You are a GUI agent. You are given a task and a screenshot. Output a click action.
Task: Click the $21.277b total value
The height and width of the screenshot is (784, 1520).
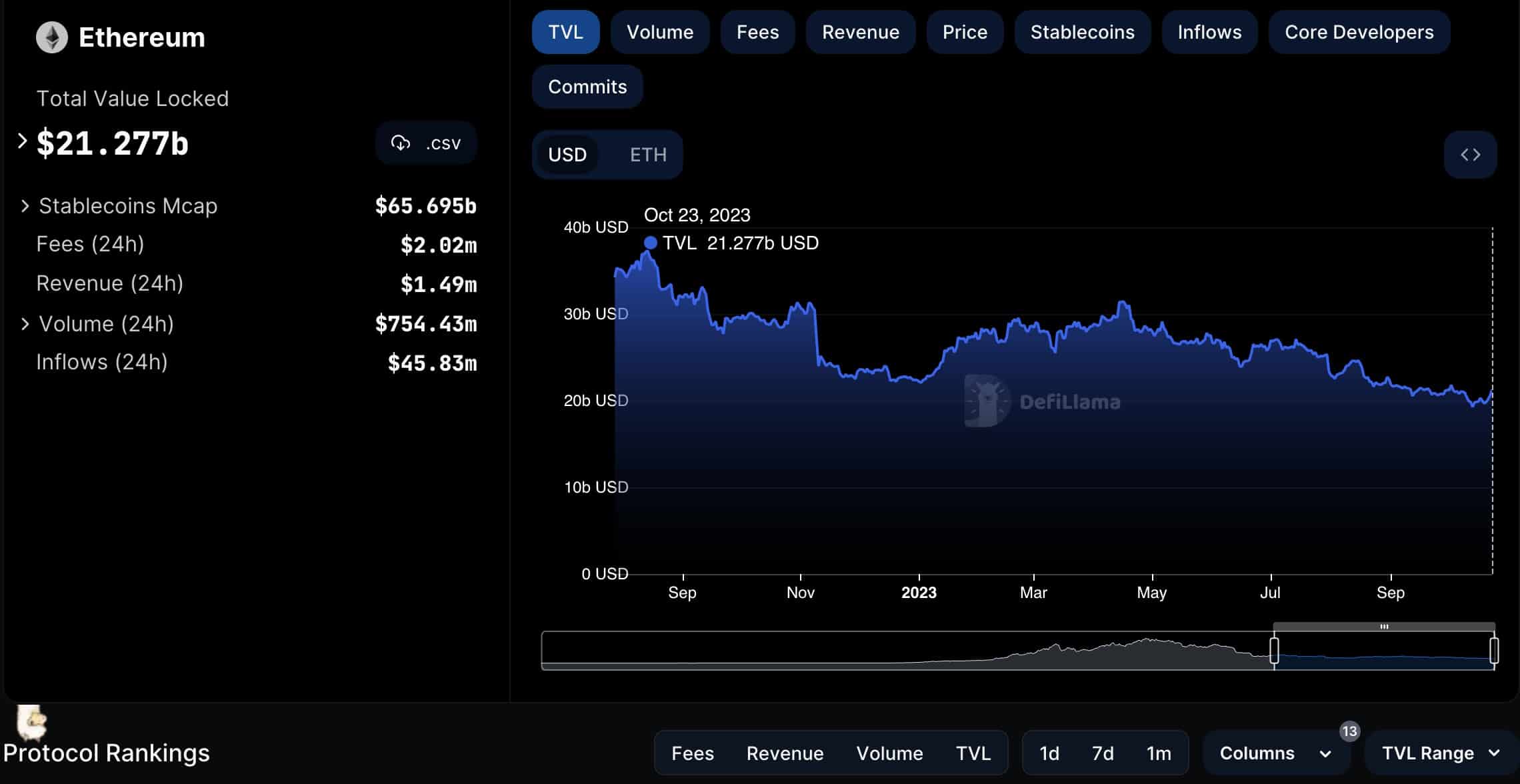tap(112, 143)
